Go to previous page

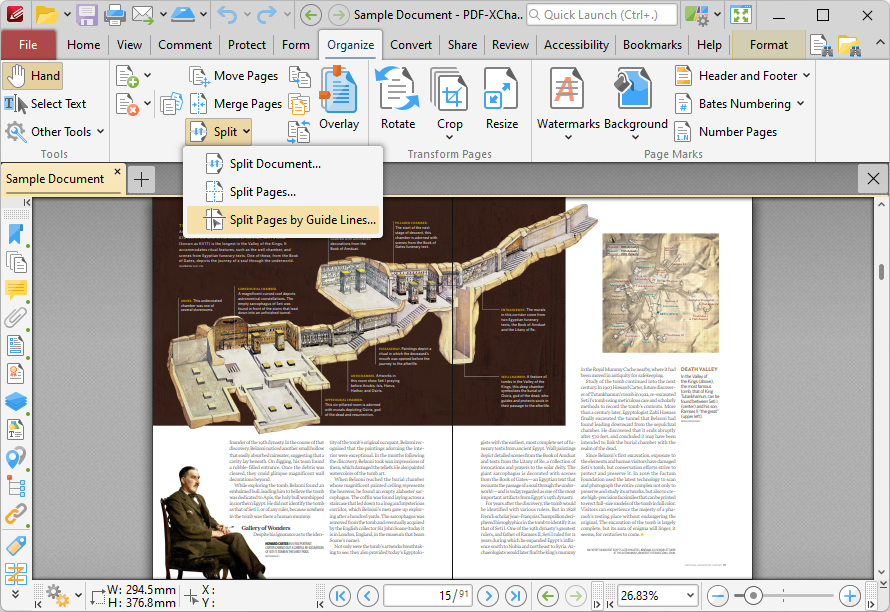click(367, 596)
